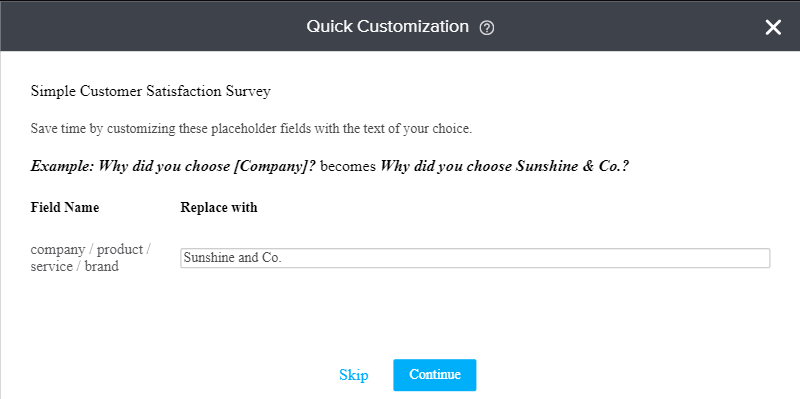Click the Continue button
Viewport: 800px width, 399px height.
[x=435, y=375]
